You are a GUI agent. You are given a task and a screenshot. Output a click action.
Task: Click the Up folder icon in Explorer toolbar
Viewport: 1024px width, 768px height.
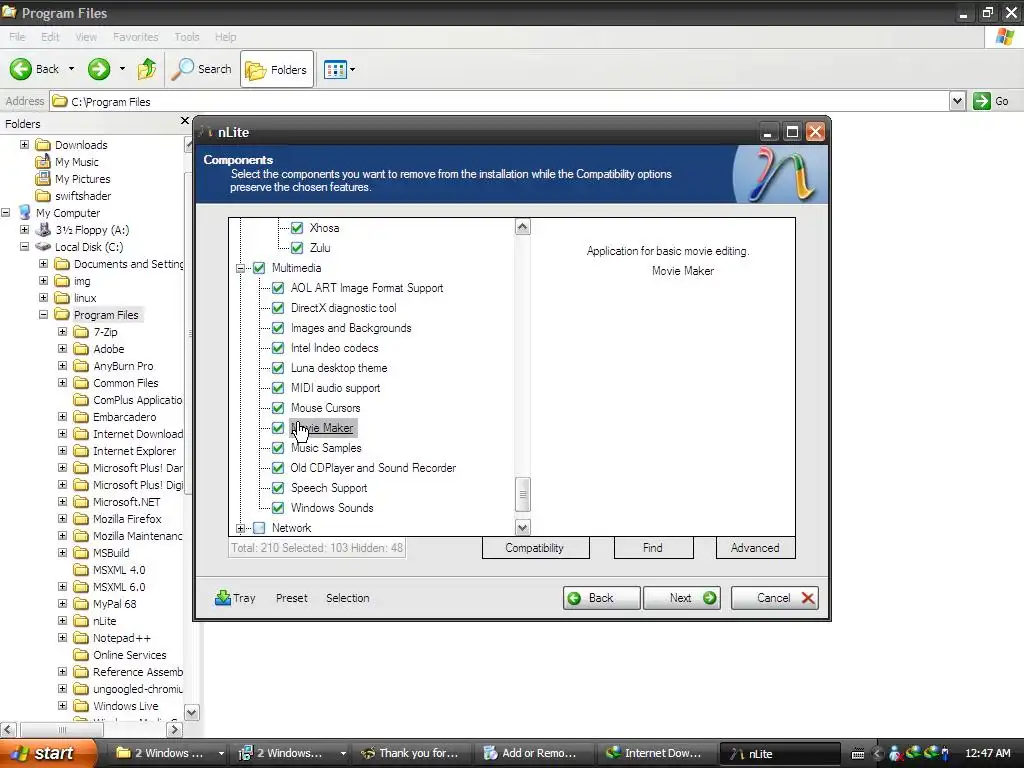pyautogui.click(x=147, y=69)
